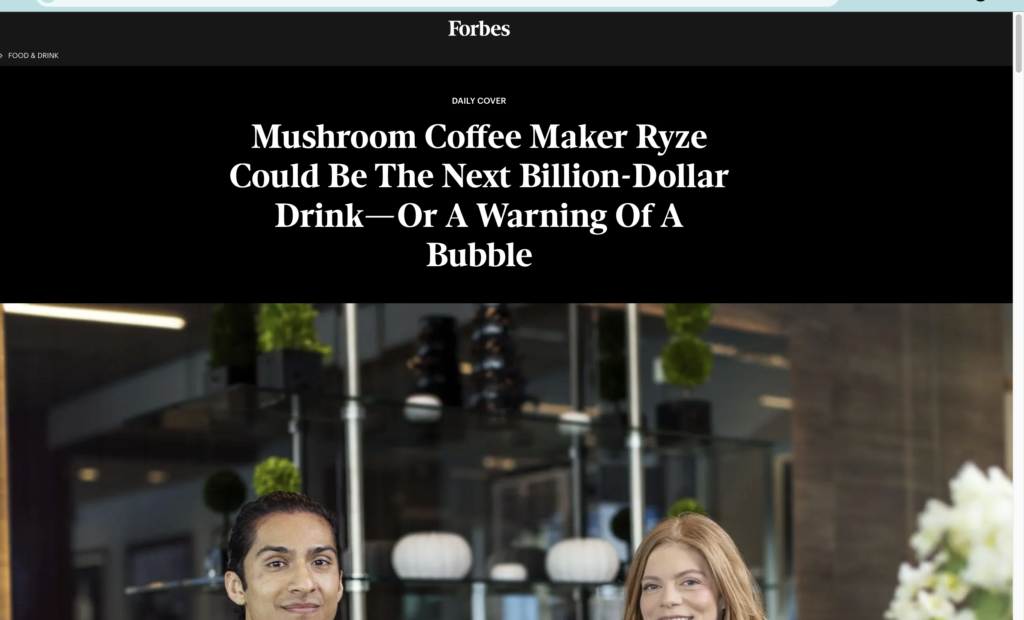Open the Forbes homepage logo
Image resolution: width=1024 pixels, height=620 pixels.
[x=479, y=29]
